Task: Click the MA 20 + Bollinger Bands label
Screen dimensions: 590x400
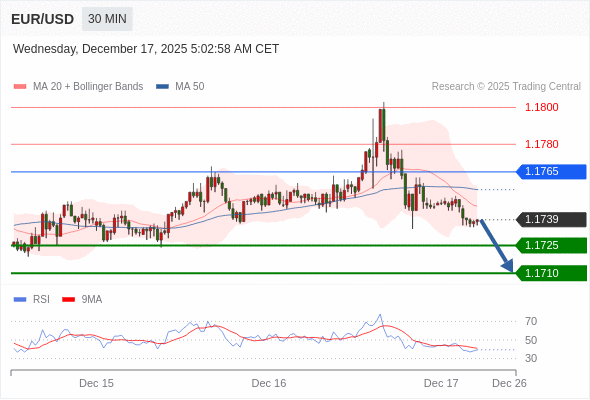Action: 88,87
